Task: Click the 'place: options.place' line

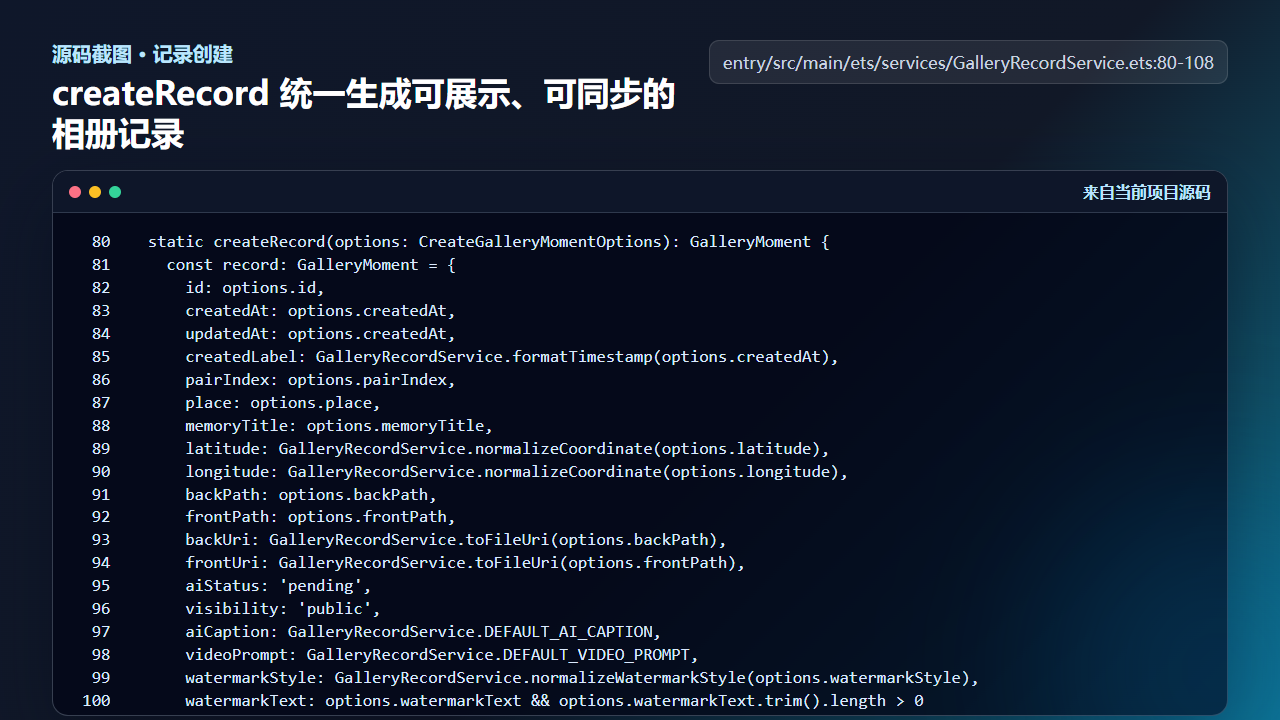Action: (x=283, y=403)
